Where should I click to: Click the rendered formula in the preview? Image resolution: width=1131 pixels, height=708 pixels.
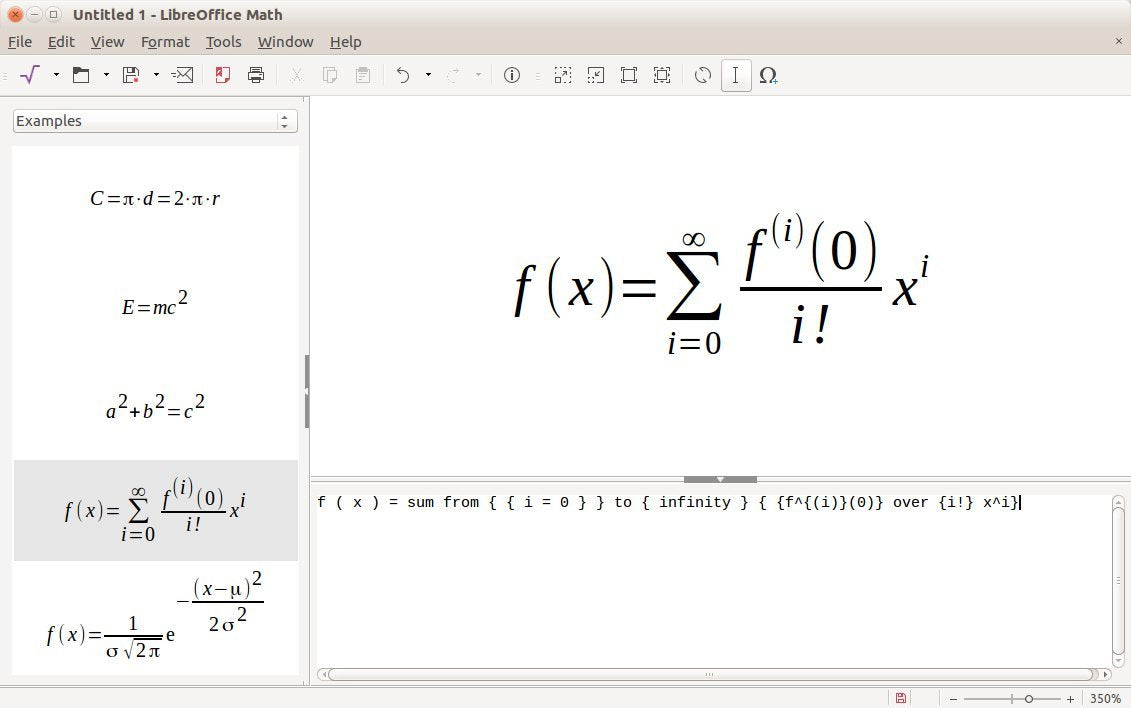(x=721, y=285)
